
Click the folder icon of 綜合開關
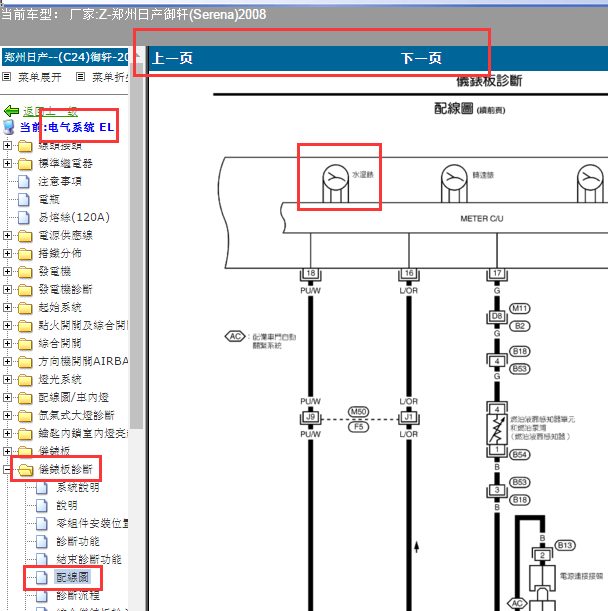pyautogui.click(x=25, y=344)
